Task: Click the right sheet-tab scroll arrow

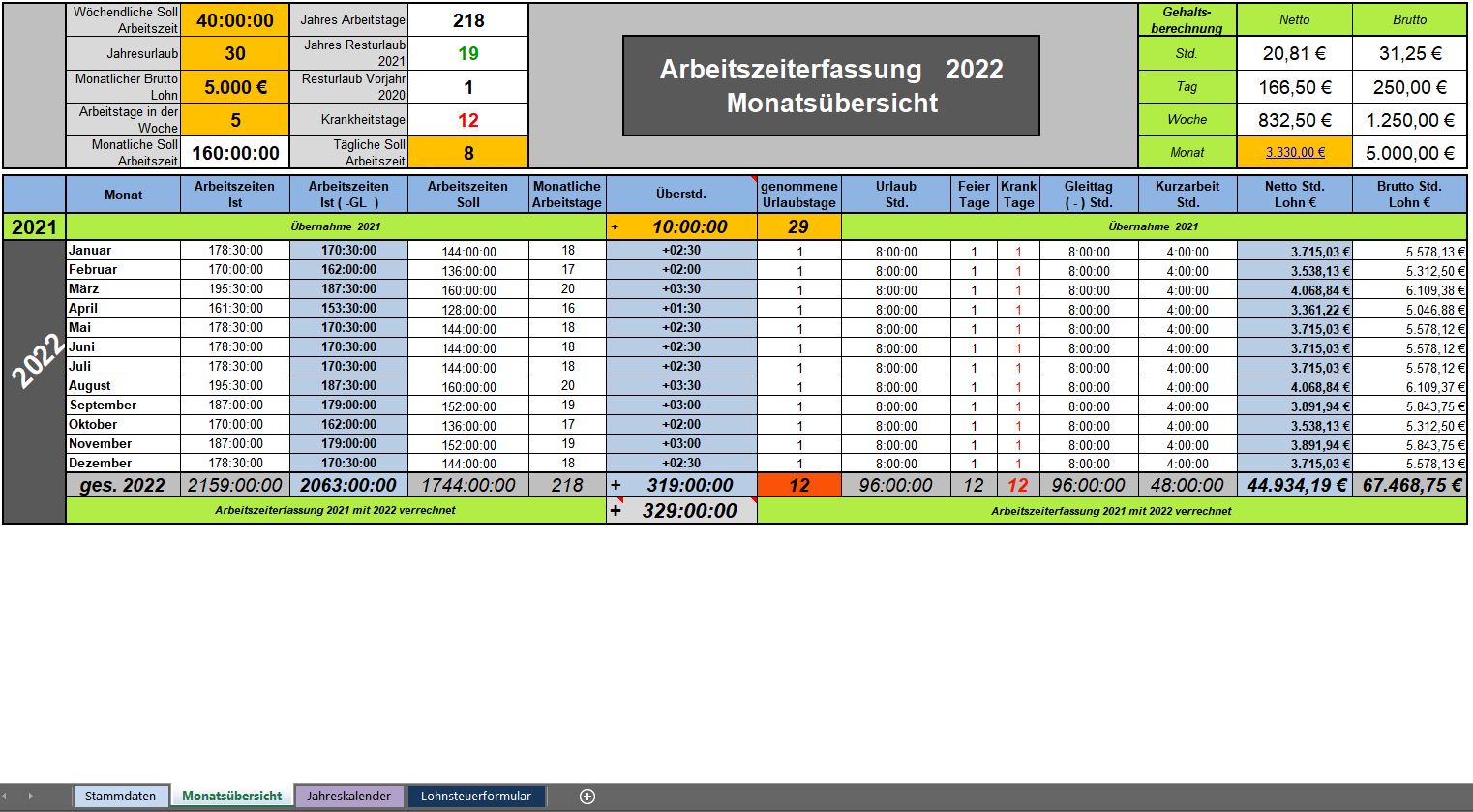Action: tap(30, 796)
